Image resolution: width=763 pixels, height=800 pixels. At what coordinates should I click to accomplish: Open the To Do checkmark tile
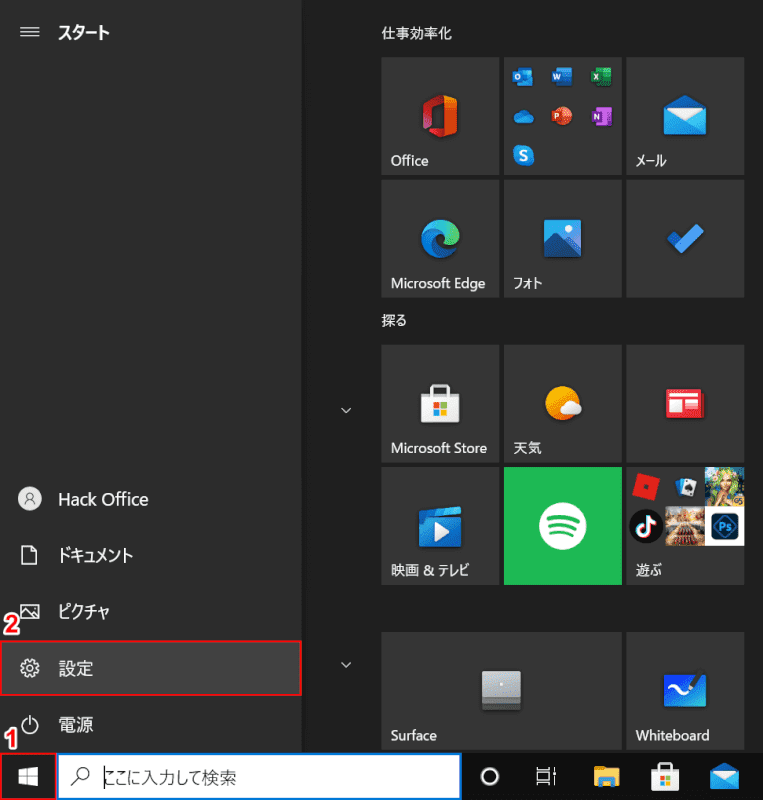click(x=685, y=238)
